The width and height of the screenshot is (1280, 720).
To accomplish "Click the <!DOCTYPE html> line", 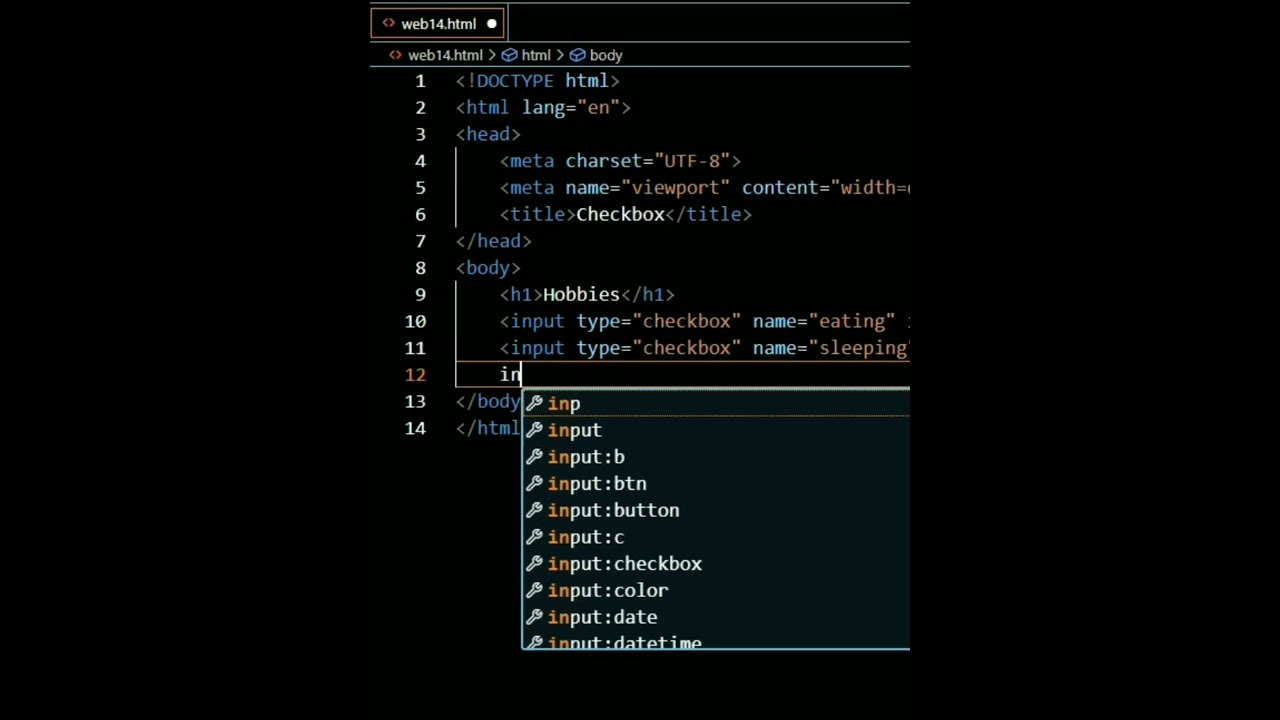I will [x=538, y=81].
